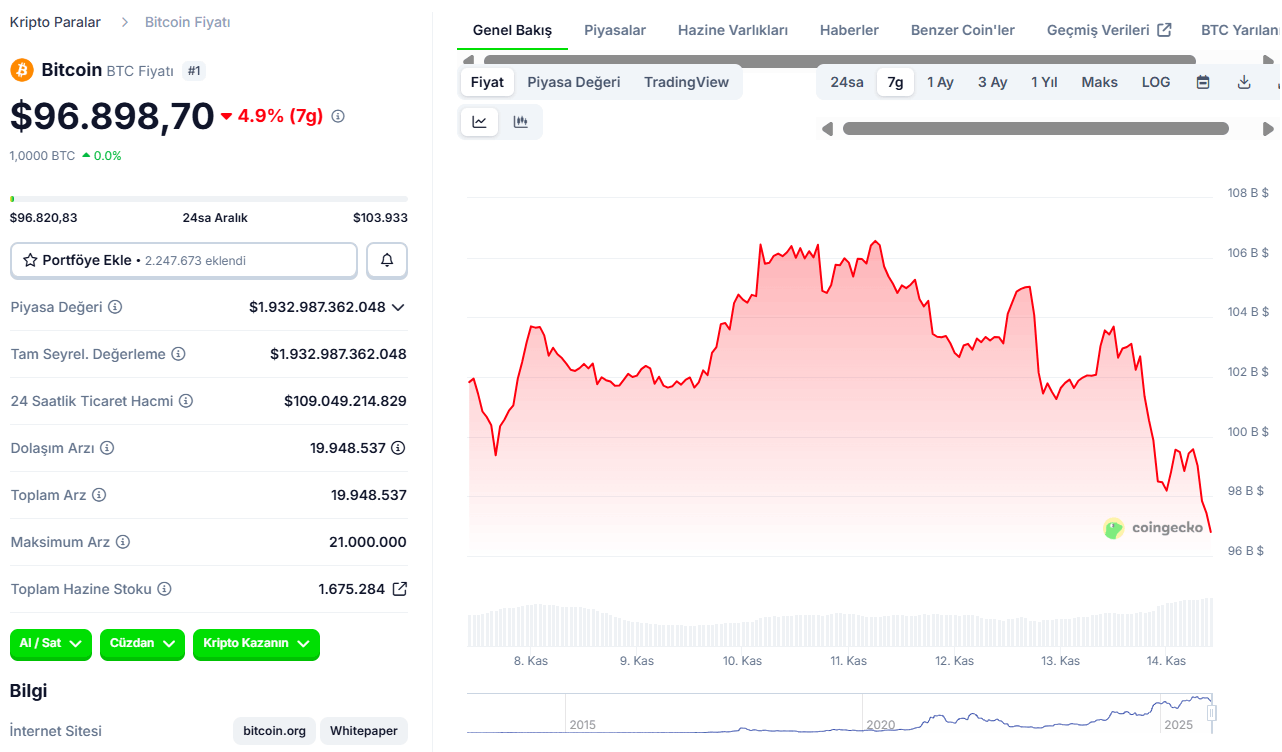1282x752 pixels.
Task: Toggle LOG scale on the chart
Action: click(1155, 82)
